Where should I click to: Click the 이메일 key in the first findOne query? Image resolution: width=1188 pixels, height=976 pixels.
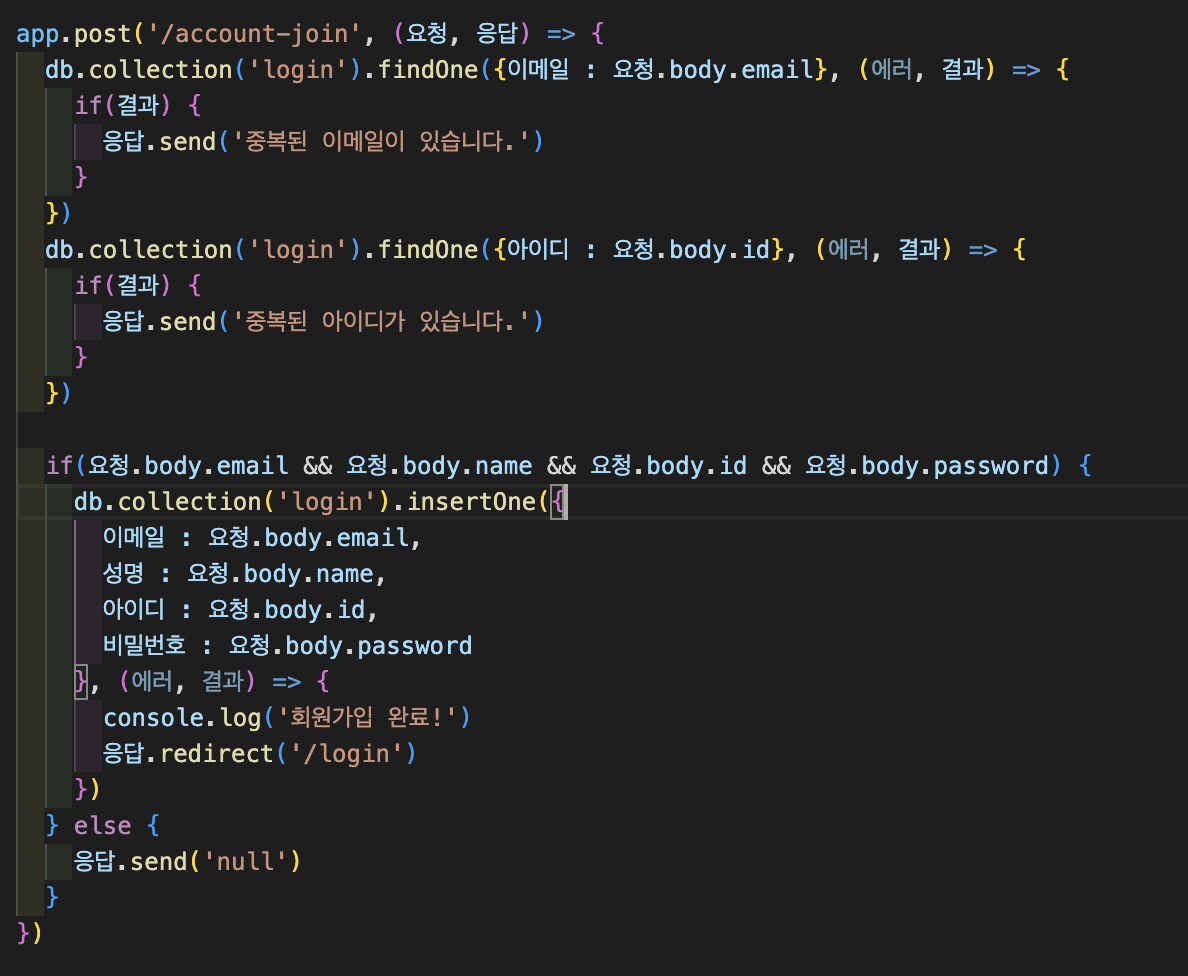pos(538,70)
